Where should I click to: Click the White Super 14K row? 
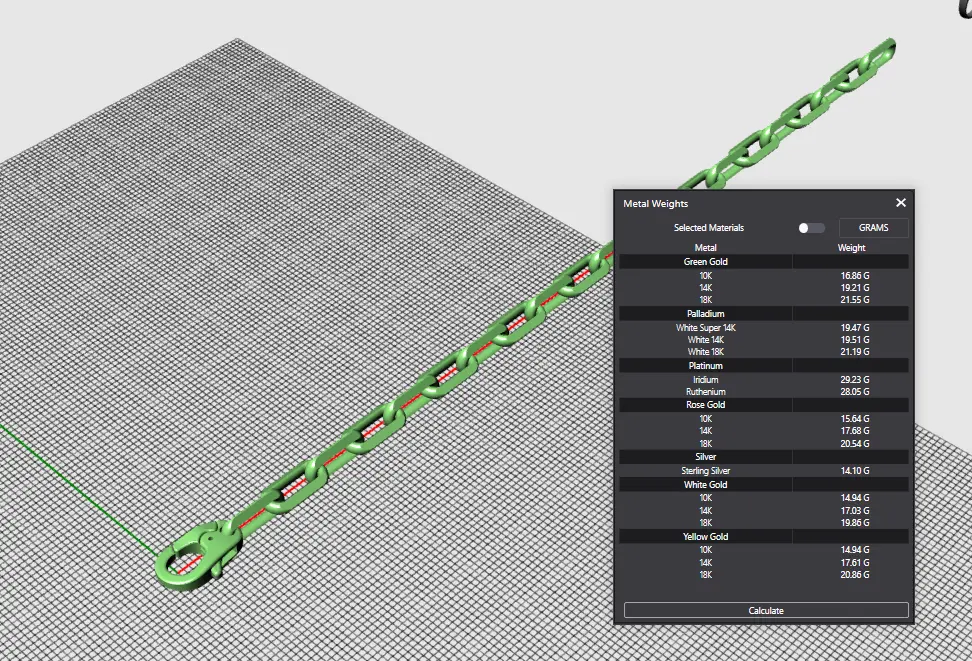coord(764,327)
